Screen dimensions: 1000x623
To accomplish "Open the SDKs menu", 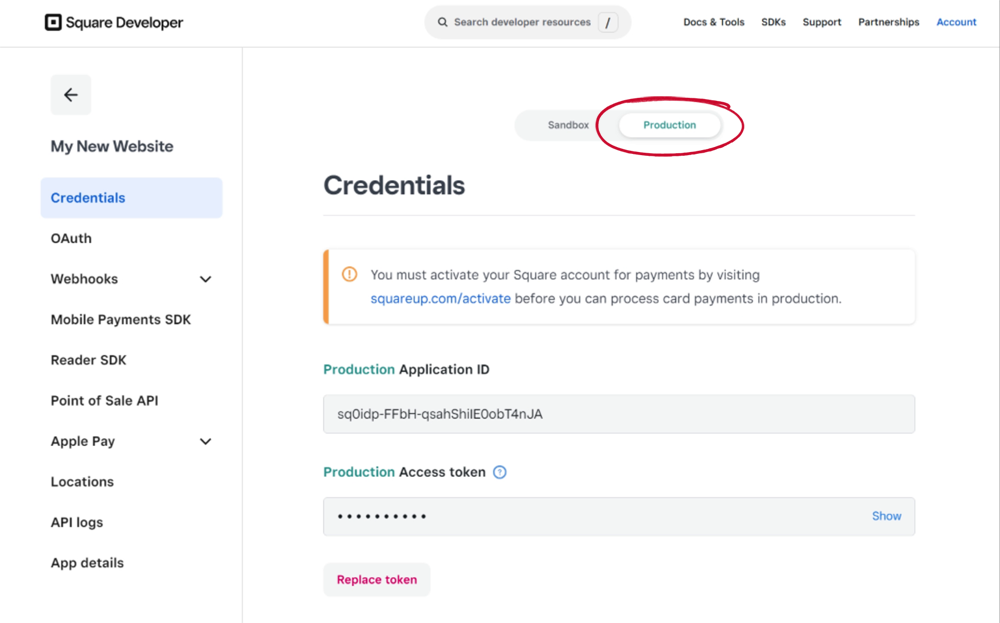I will [773, 22].
